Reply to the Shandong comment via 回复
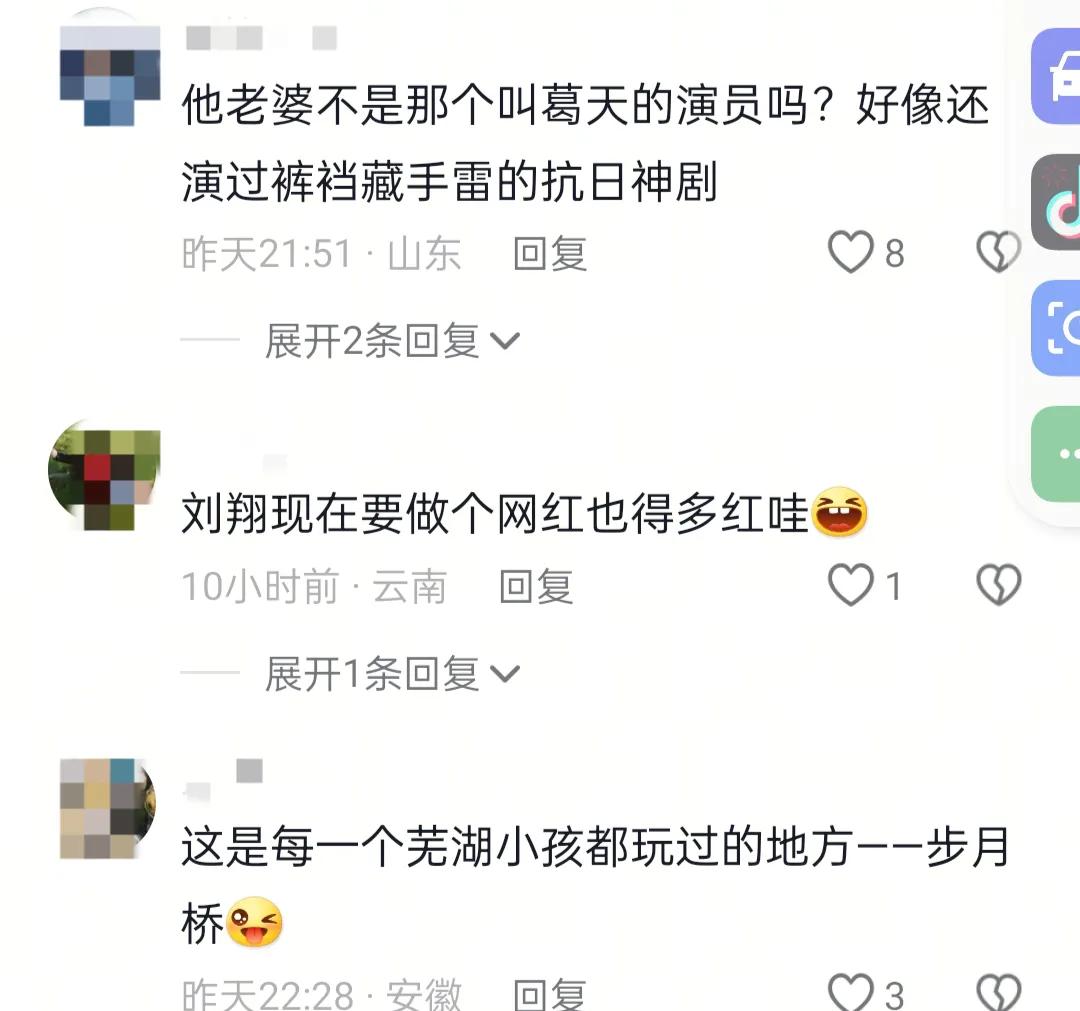 click(550, 253)
